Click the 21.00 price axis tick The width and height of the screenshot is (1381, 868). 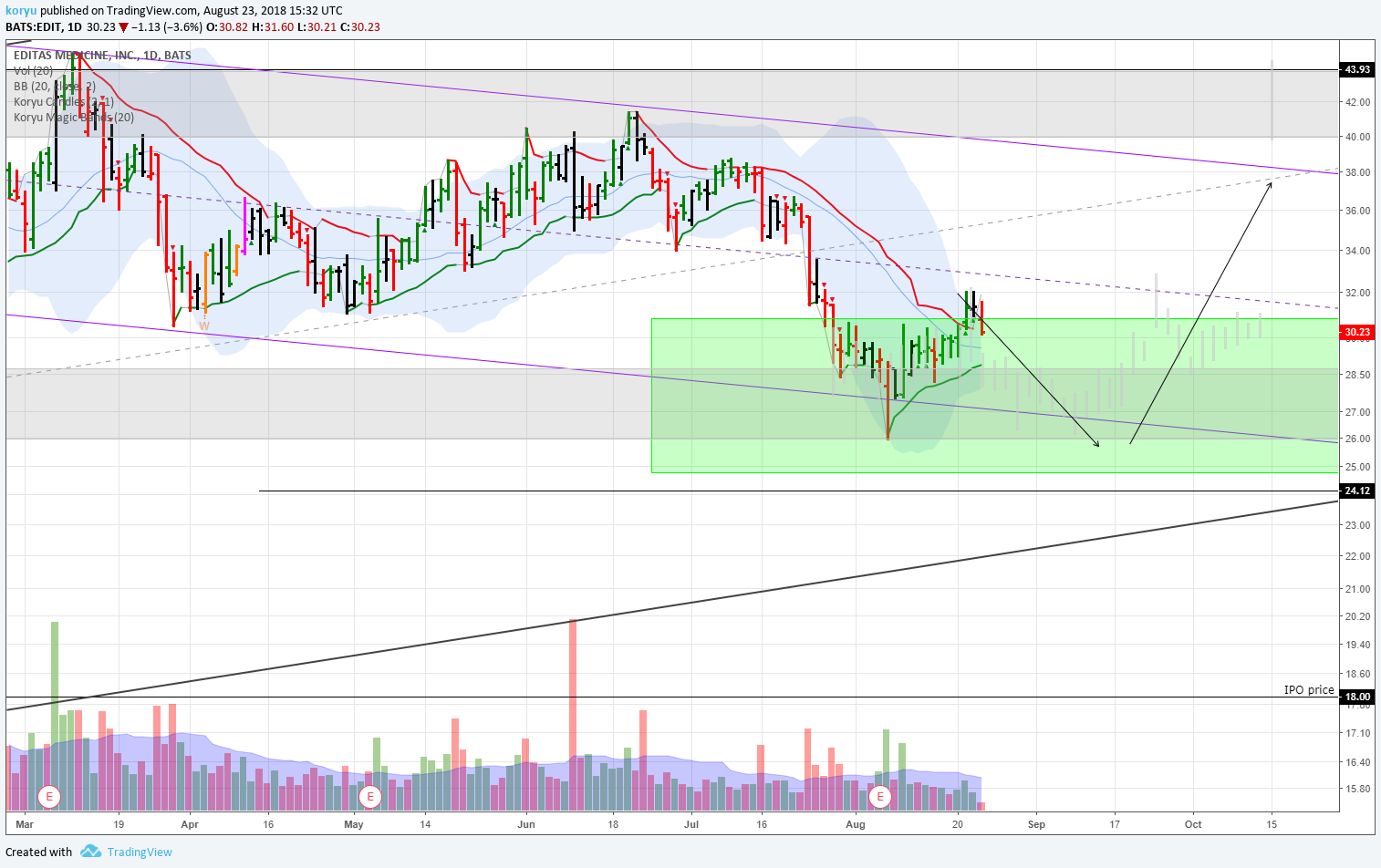coord(1358,589)
